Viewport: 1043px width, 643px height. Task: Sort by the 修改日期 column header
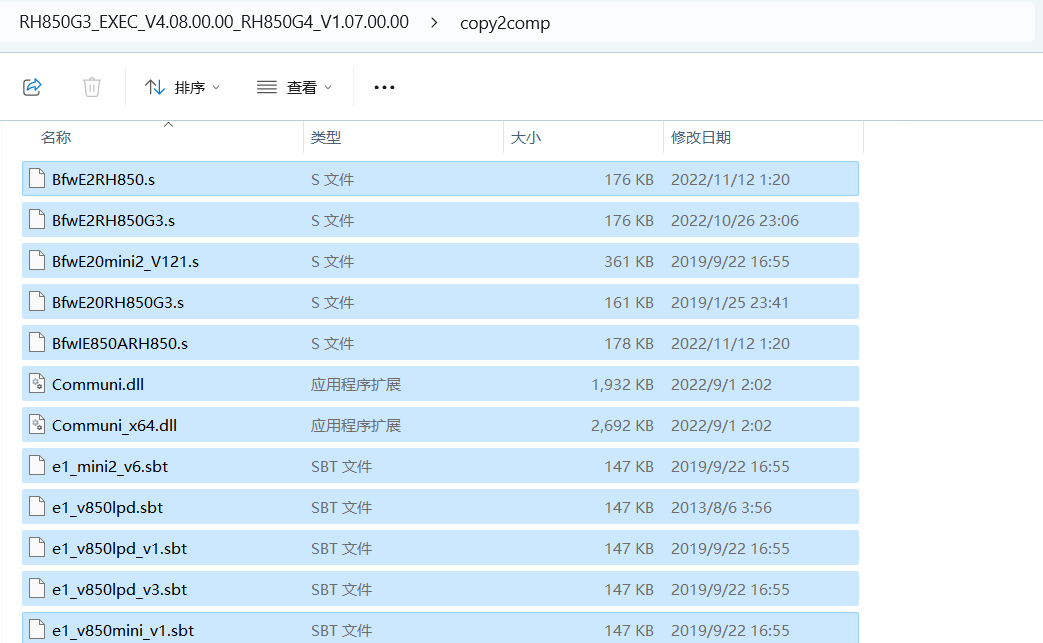701,138
